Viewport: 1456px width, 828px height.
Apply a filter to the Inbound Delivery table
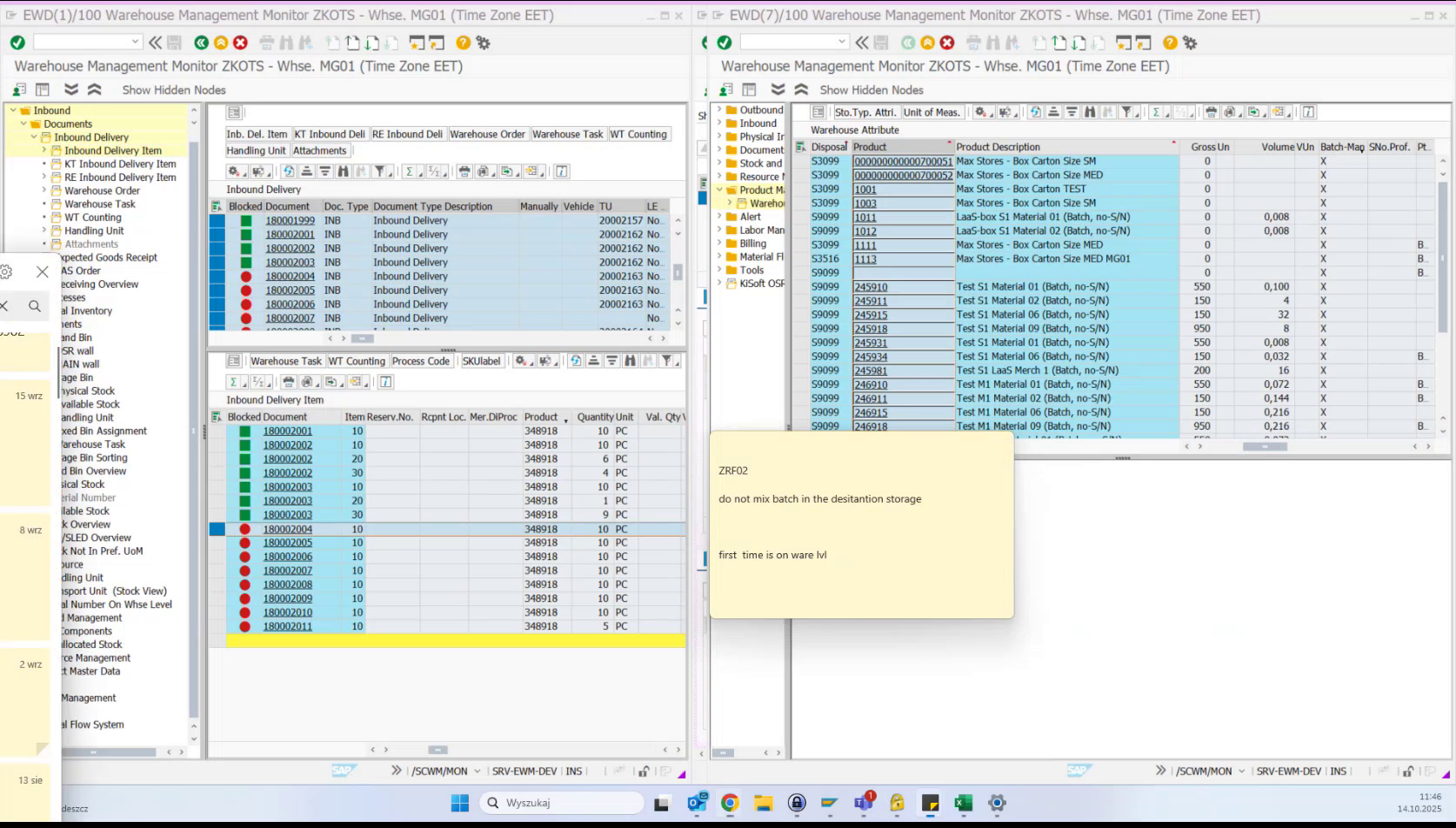pyautogui.click(x=380, y=171)
